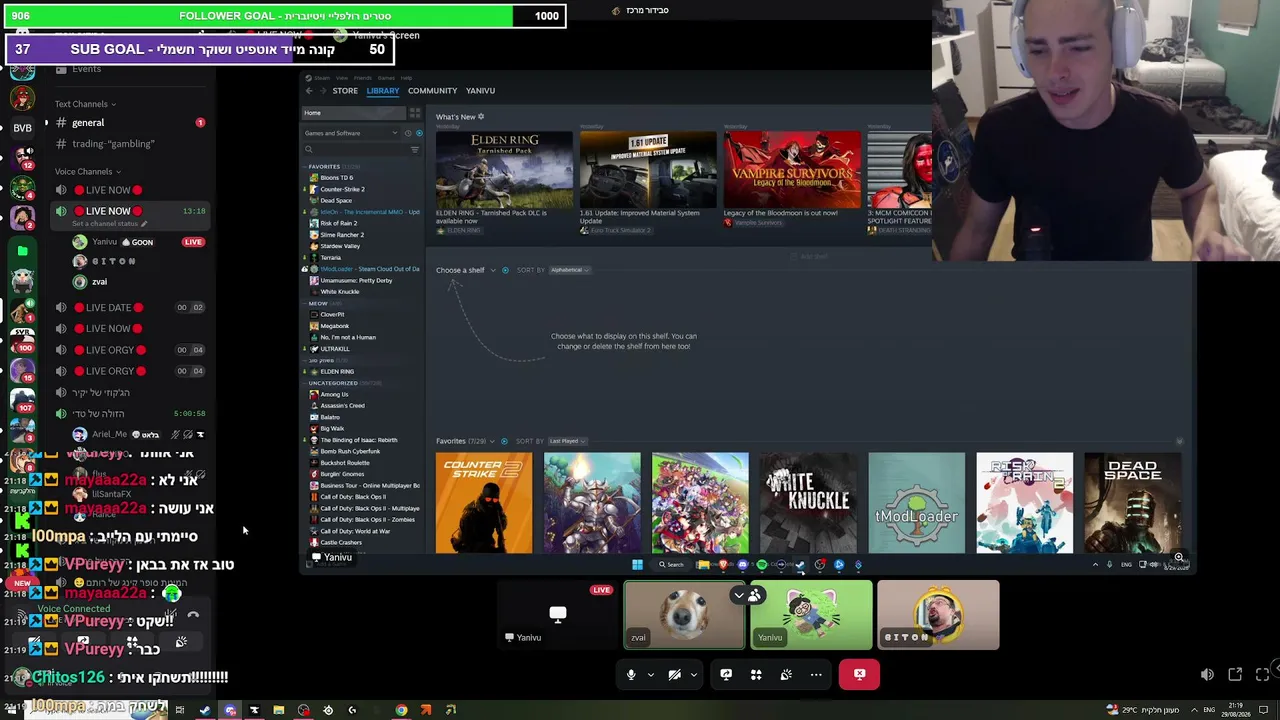Open the BVB server icon
1280x720 pixels.
coord(22,128)
